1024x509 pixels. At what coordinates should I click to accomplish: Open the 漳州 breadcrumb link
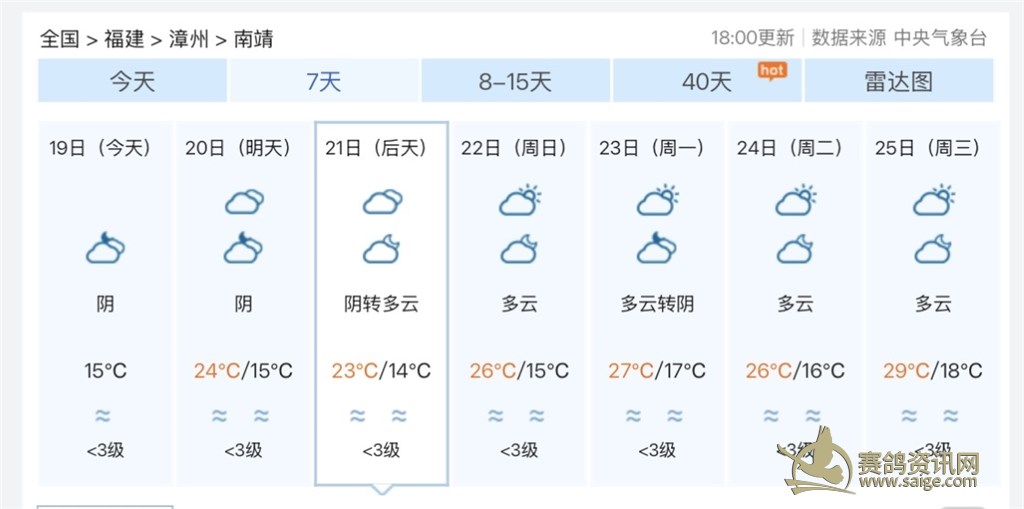[x=188, y=39]
